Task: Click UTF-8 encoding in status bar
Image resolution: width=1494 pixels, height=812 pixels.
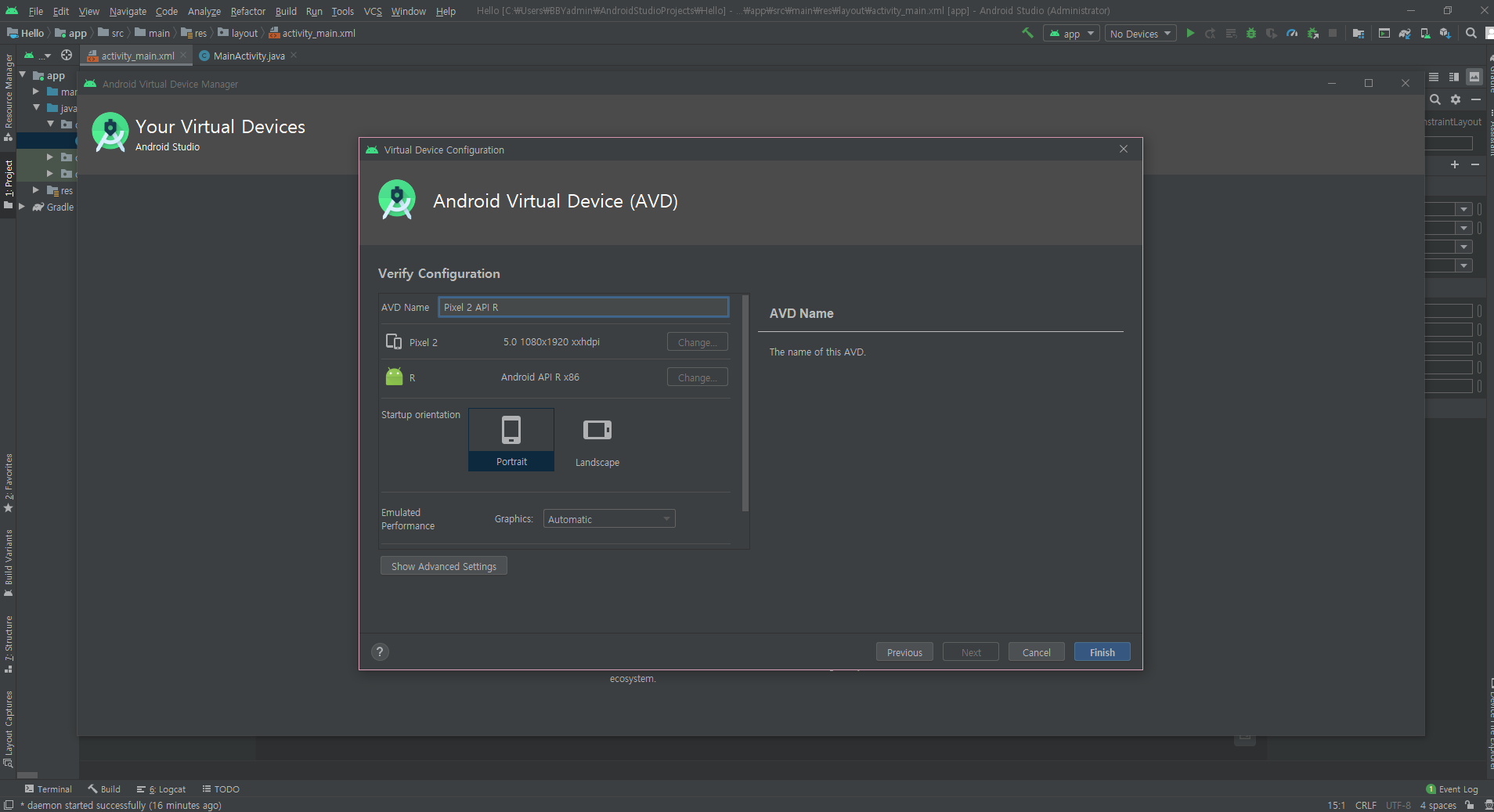Action: (1398, 805)
